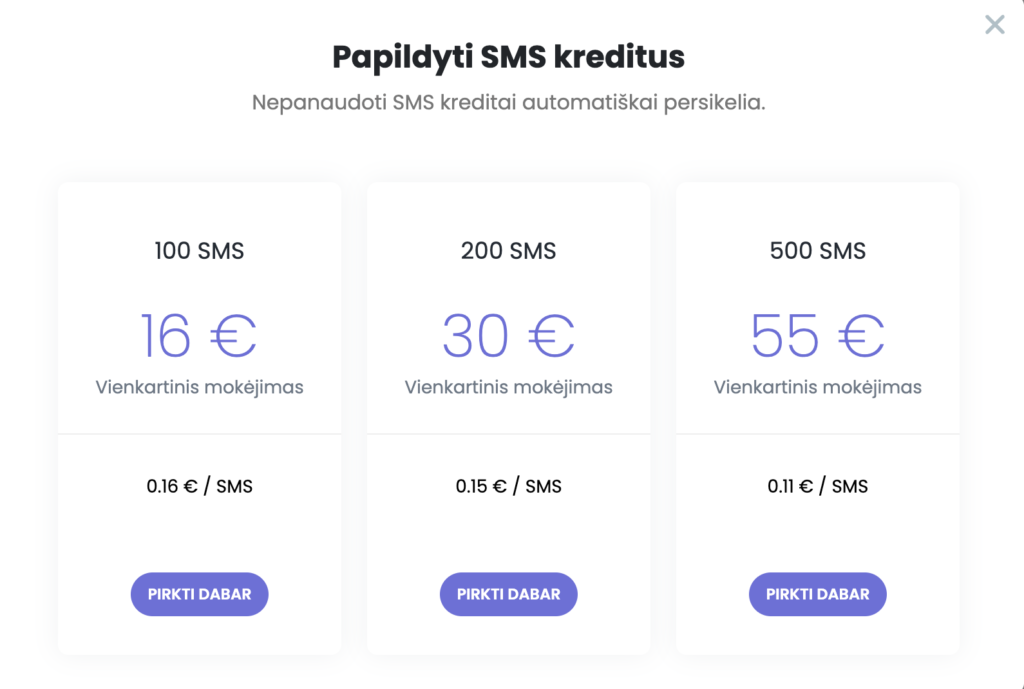Screen dimensions: 1024x689
Task: Click the Nepanaudoti SMS kreditai subtitle text
Action: (x=508, y=103)
